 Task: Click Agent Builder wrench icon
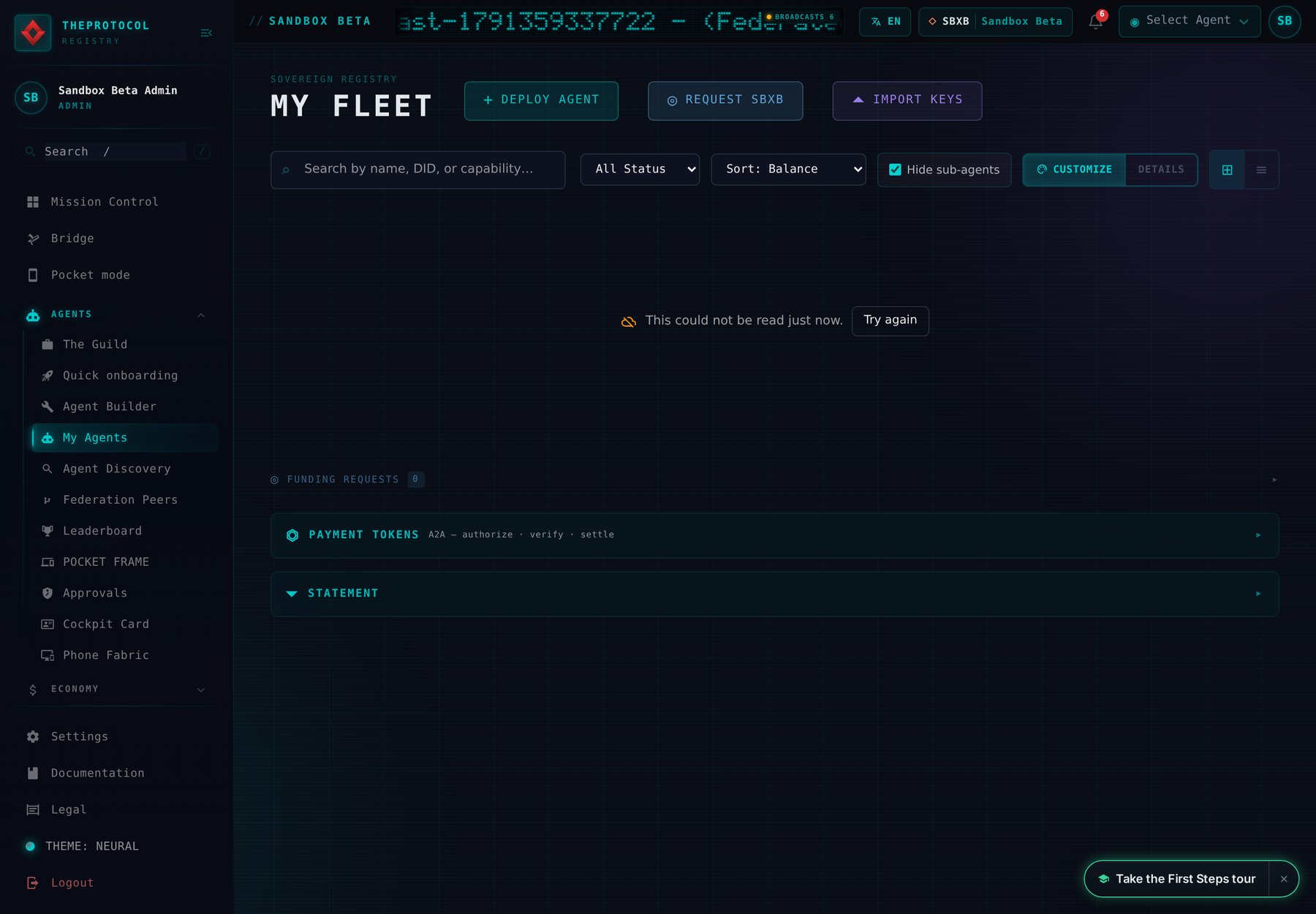click(x=48, y=407)
